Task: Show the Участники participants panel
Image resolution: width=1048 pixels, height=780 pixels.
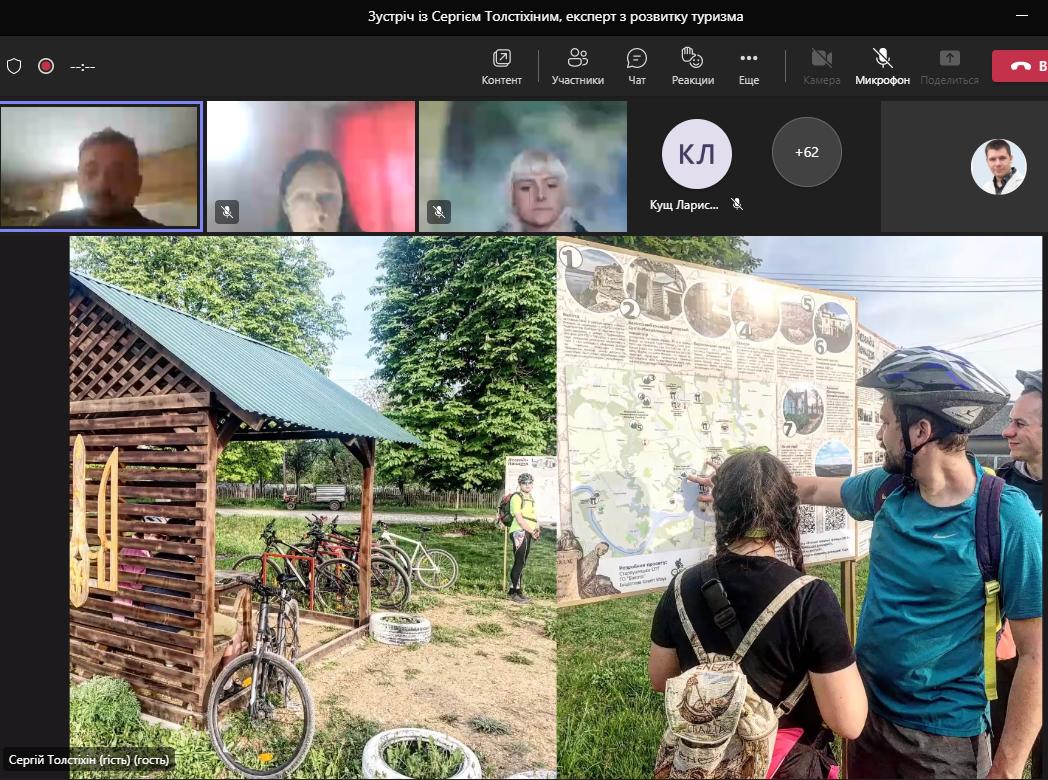Action: tap(577, 67)
